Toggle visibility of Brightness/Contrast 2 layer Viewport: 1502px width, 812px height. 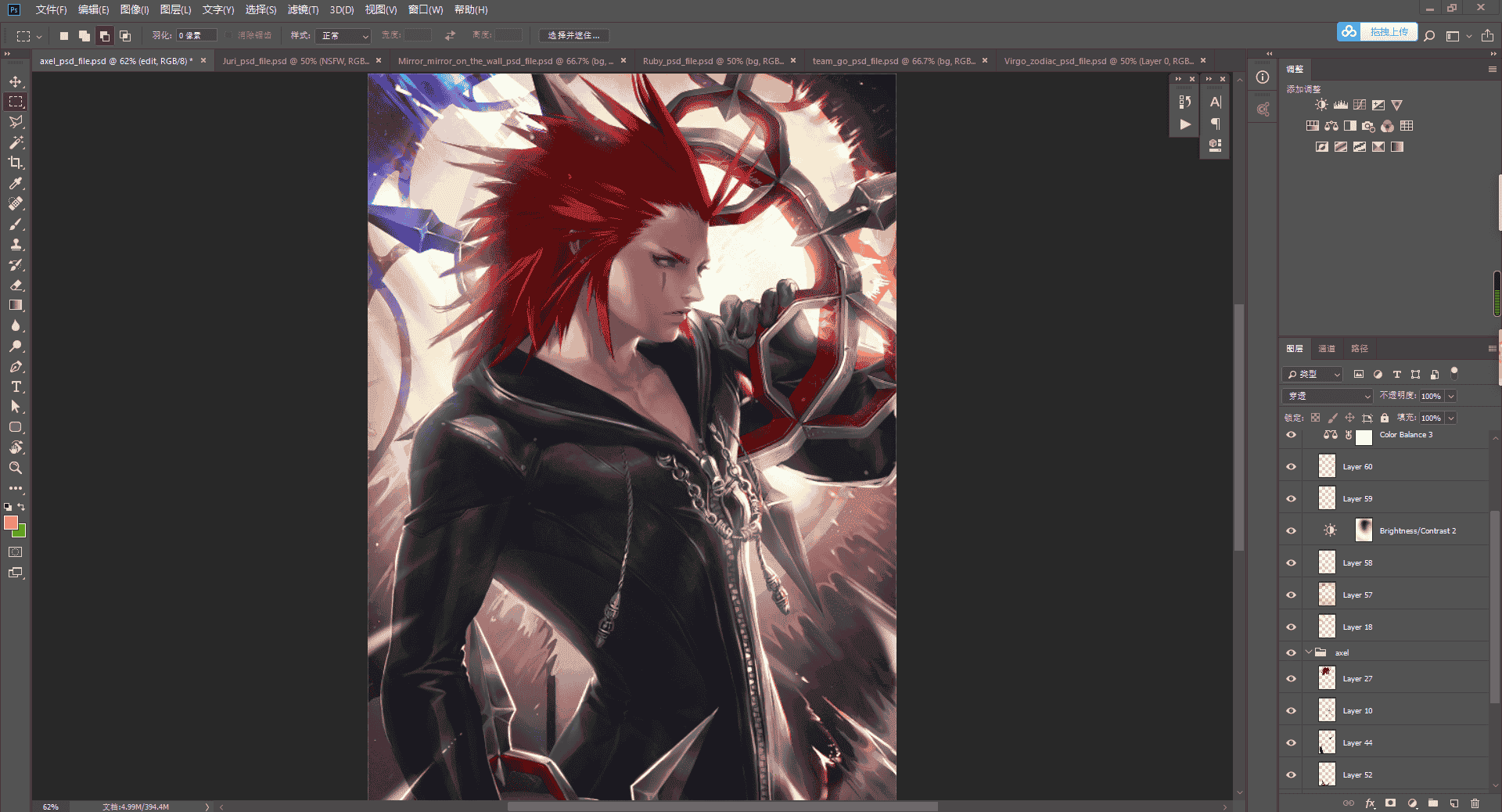click(1292, 531)
